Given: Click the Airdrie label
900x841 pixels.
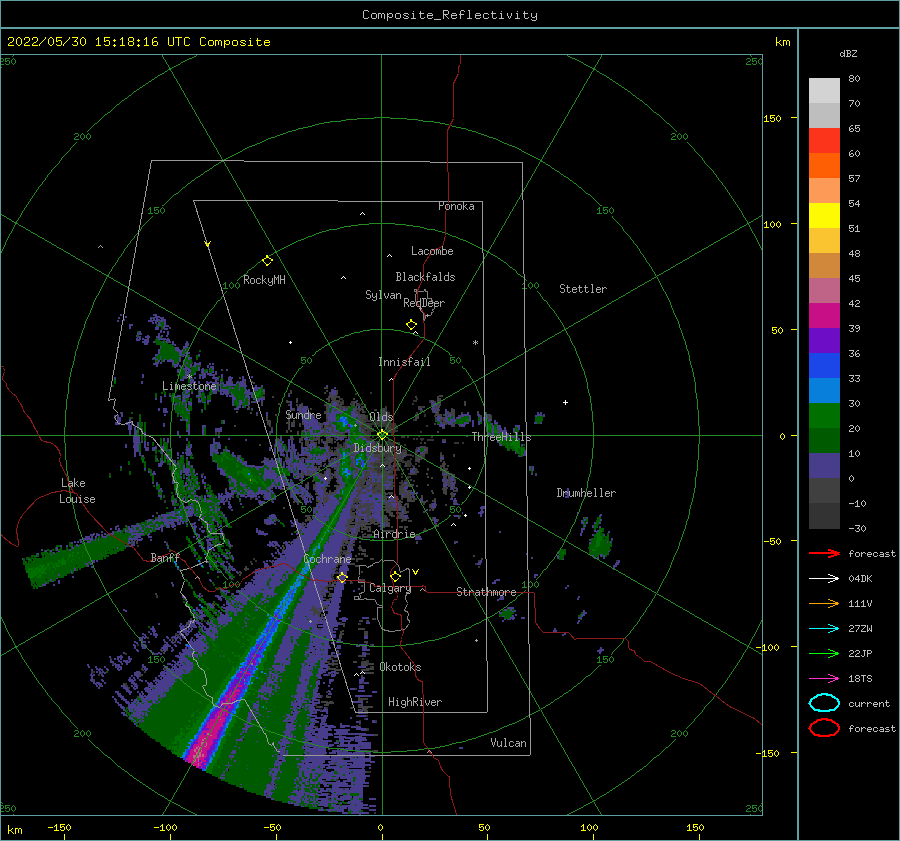Looking at the screenshot, I should pos(394,534).
